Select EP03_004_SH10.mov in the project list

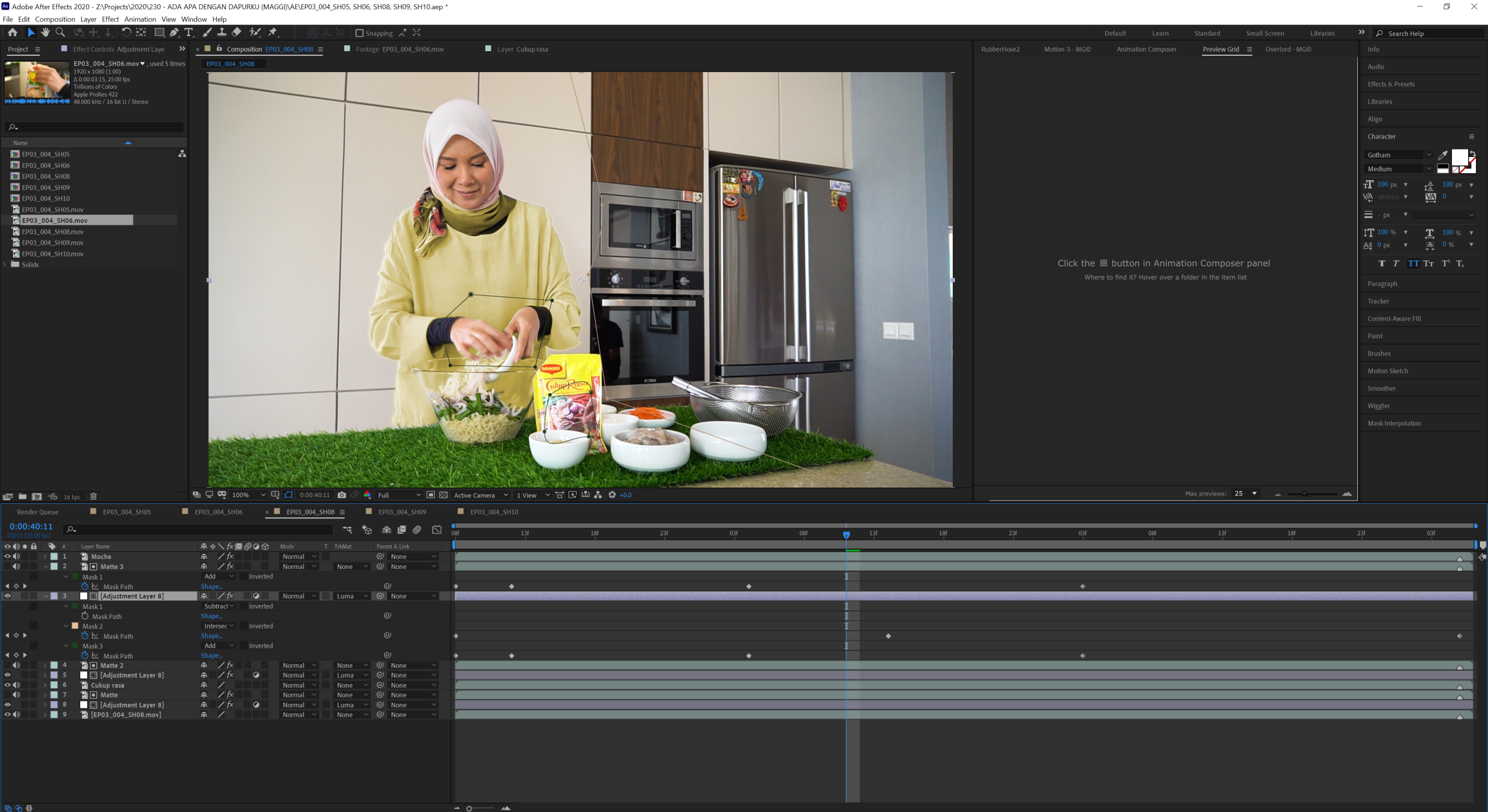[x=52, y=253]
